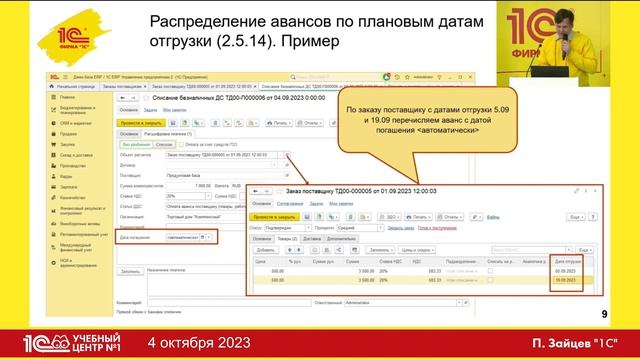This screenshot has width=640, height=360.
Task: Open the Закупки sidebar section
Action: (67, 144)
